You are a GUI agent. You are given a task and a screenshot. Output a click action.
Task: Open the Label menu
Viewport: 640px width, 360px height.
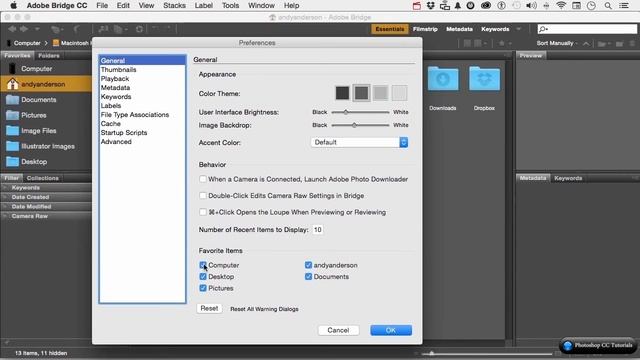pyautogui.click(x=204, y=5)
